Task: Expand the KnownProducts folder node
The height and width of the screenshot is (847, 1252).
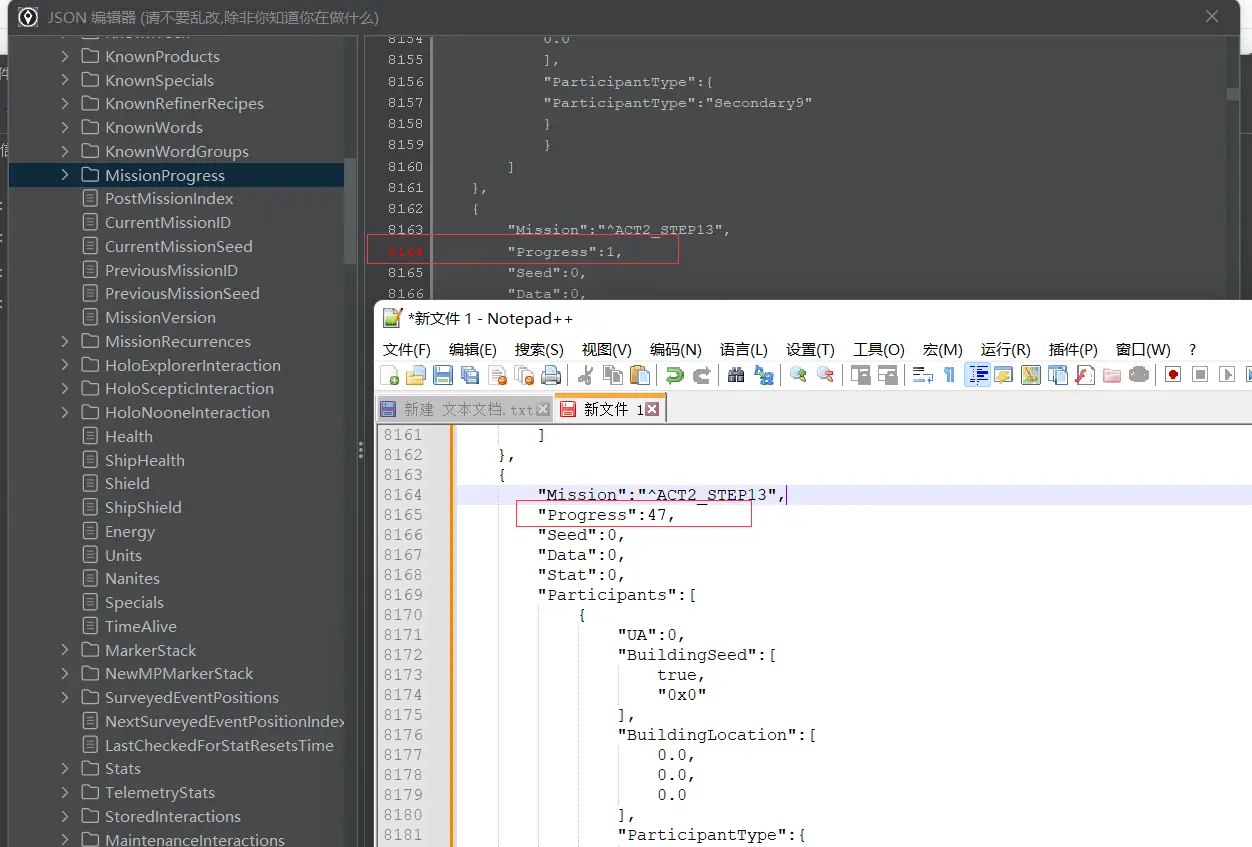Action: [65, 56]
